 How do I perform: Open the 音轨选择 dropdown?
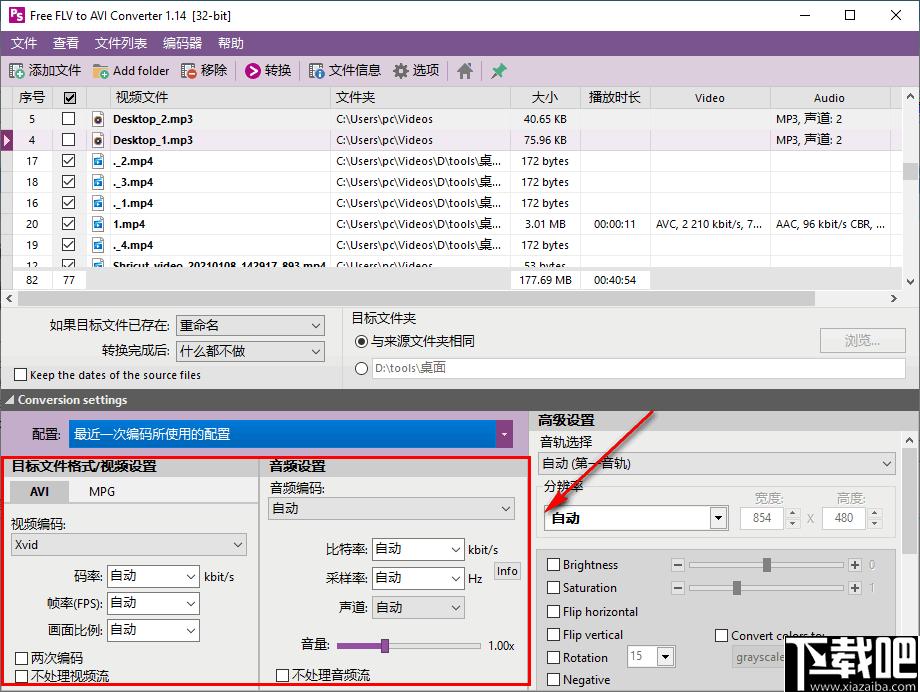pos(717,464)
